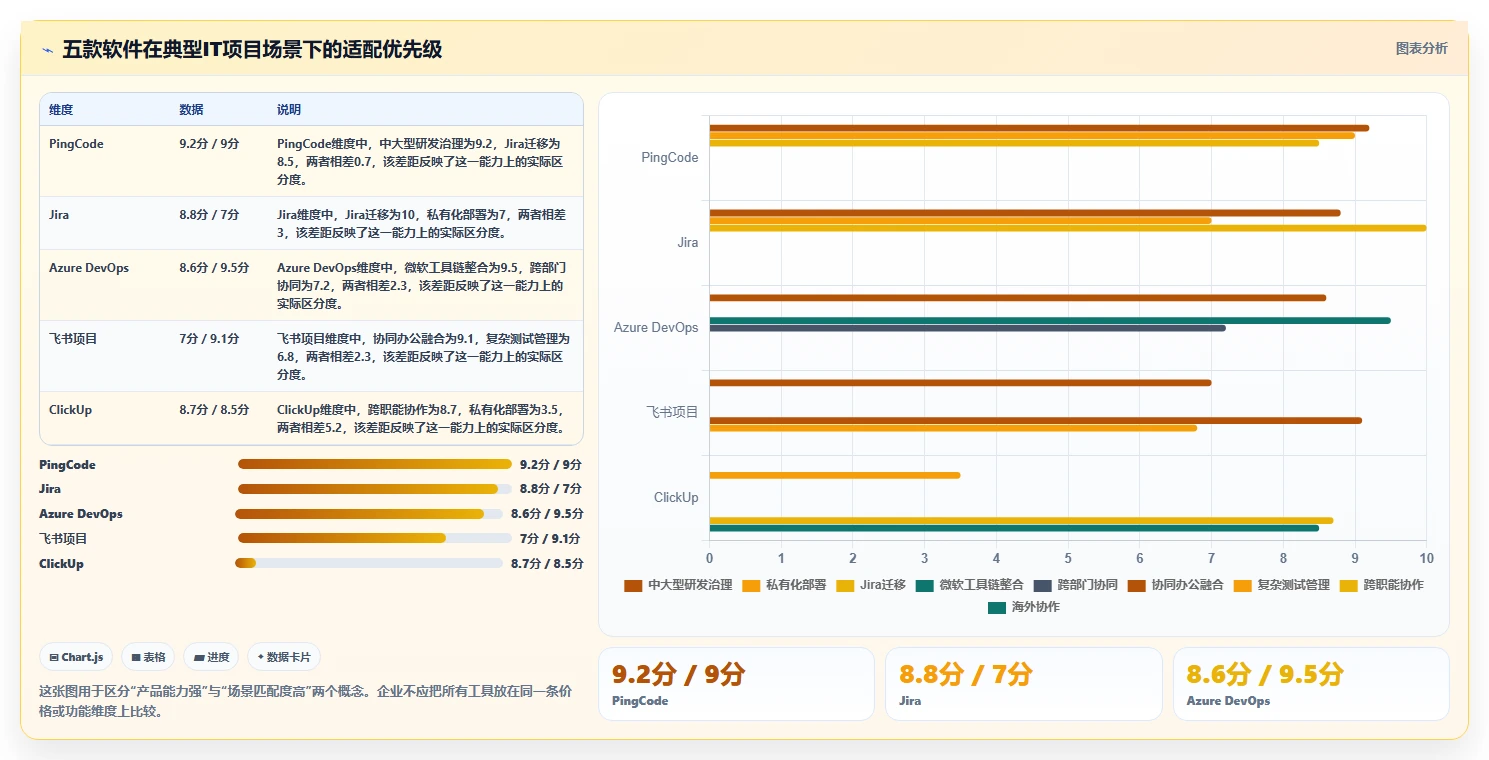The width and height of the screenshot is (1489, 760).
Task: Select the Chart.js chip
Action: click(x=77, y=657)
